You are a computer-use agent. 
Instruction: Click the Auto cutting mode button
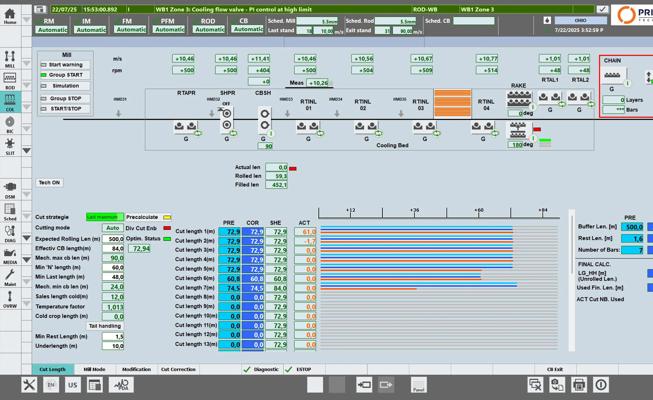tap(113, 228)
